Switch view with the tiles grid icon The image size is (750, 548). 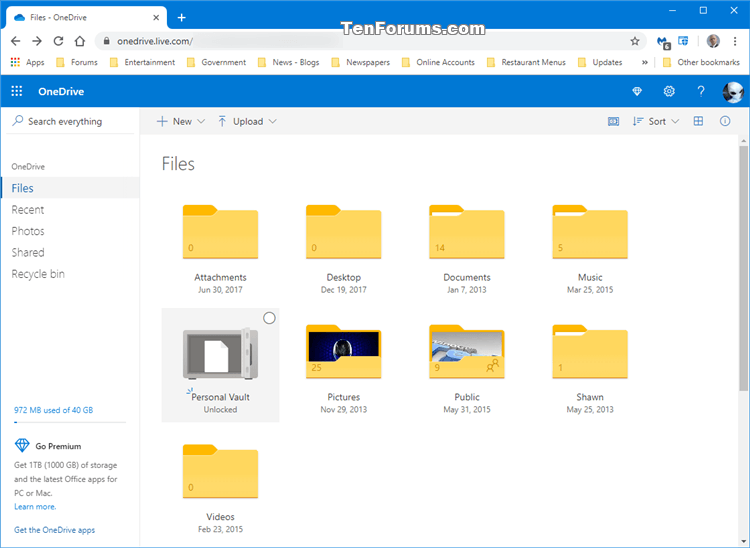[x=698, y=121]
